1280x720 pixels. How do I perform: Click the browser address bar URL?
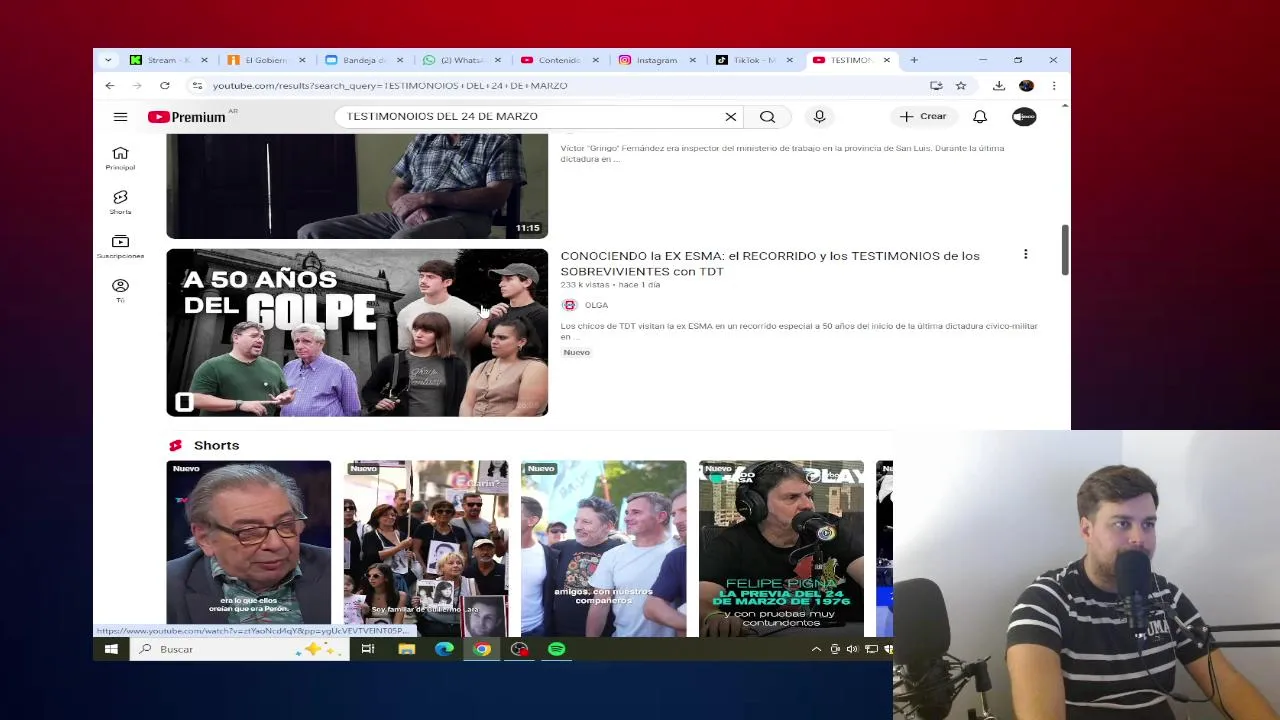(x=390, y=86)
